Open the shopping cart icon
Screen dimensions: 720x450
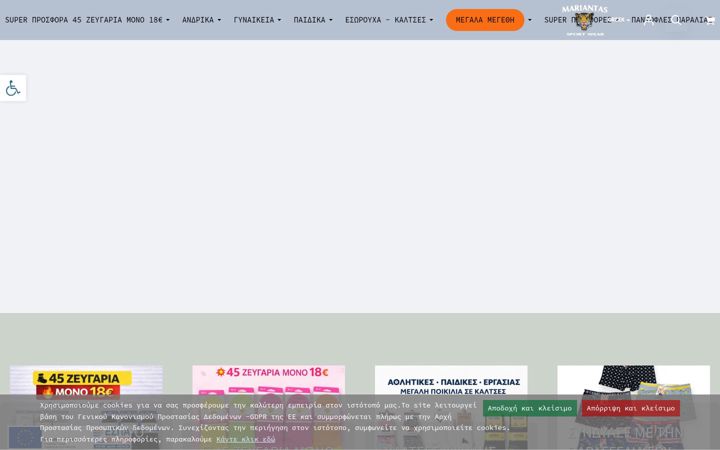(x=710, y=20)
